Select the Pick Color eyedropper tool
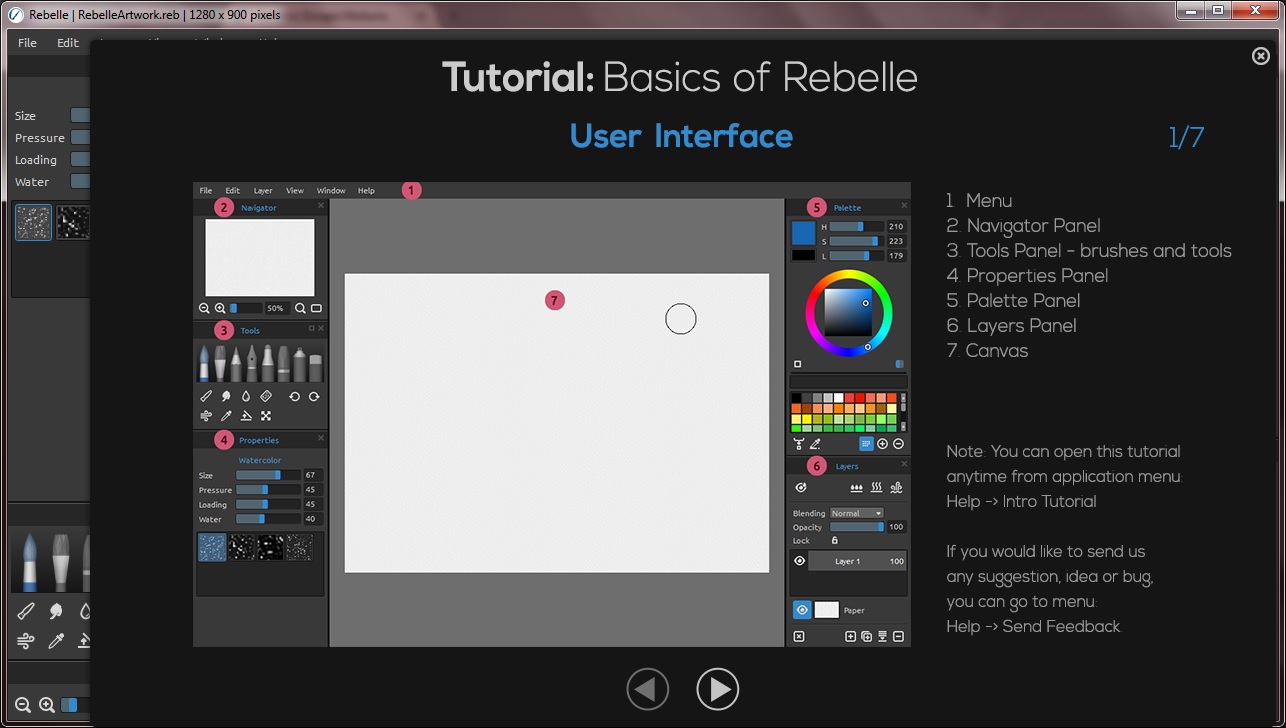This screenshot has height=728, width=1286. click(x=56, y=640)
